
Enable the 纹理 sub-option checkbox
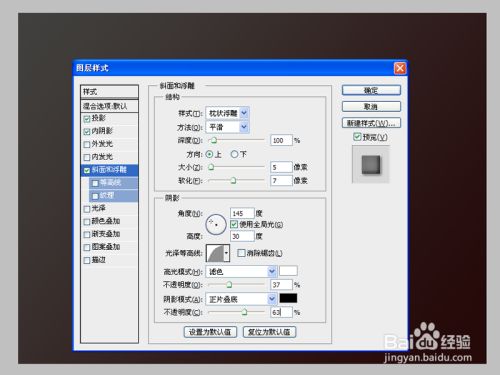95,196
